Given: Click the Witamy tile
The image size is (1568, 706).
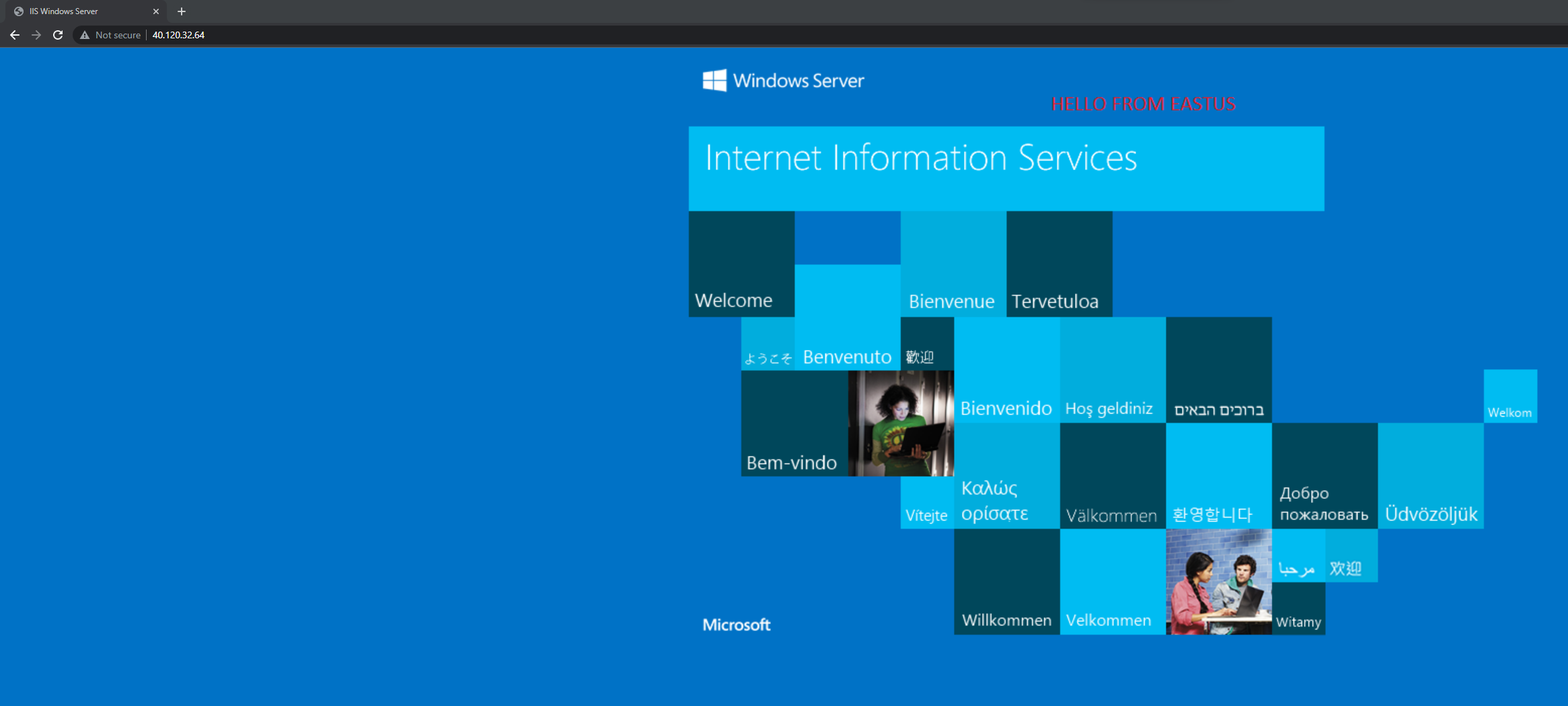Looking at the screenshot, I should [x=1298, y=609].
